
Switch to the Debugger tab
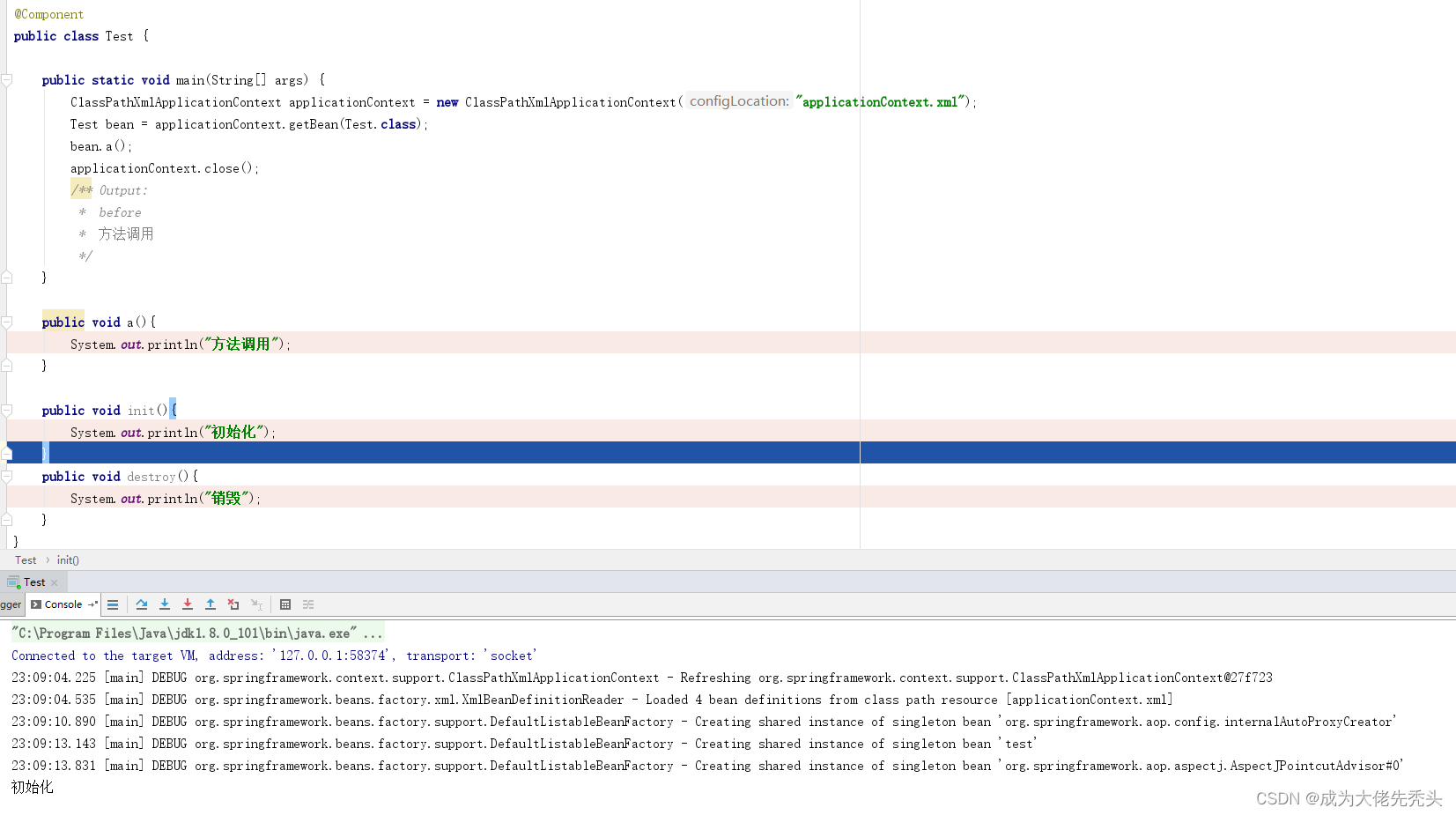click(11, 604)
